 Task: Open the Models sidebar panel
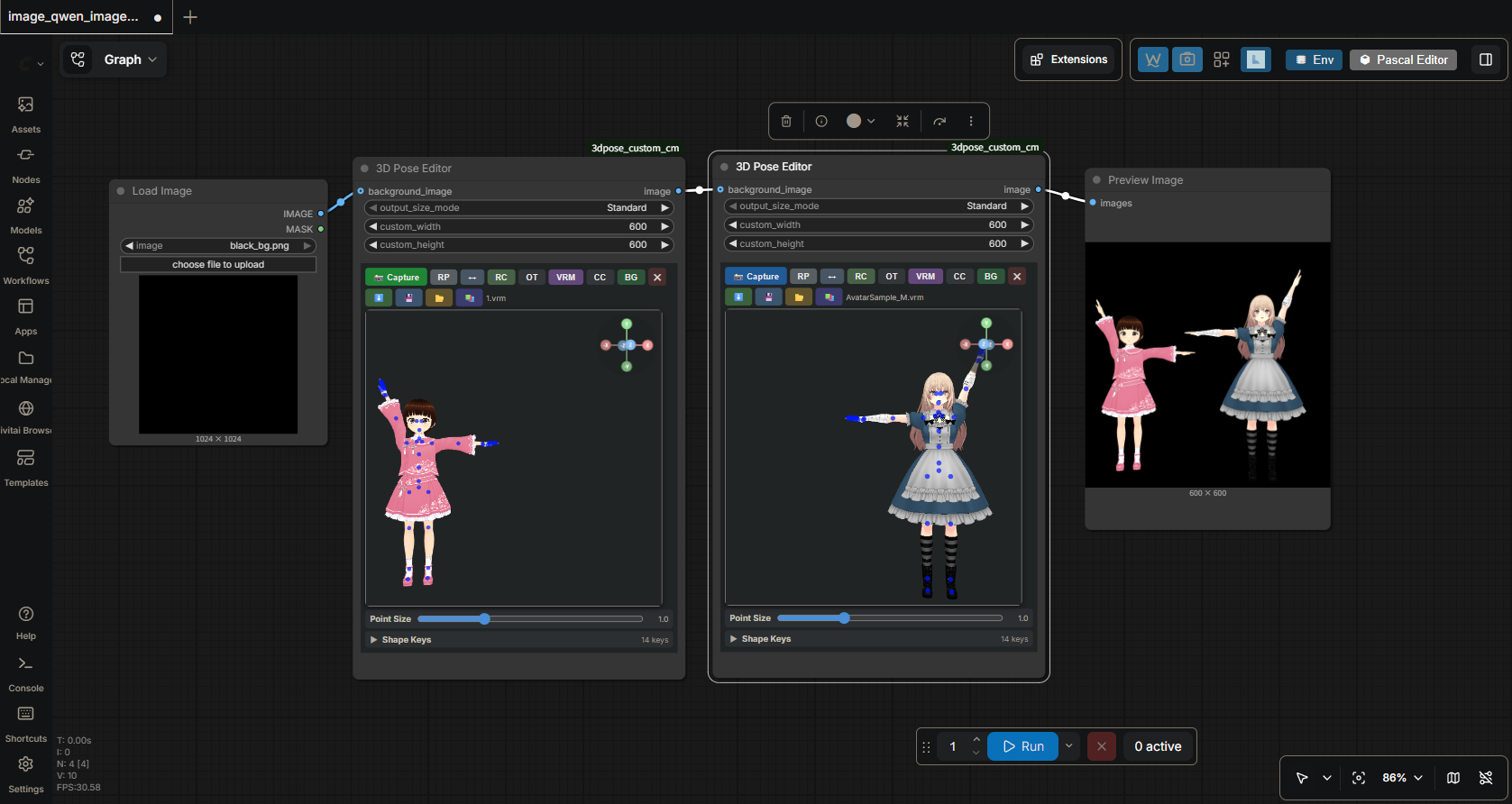(x=26, y=215)
